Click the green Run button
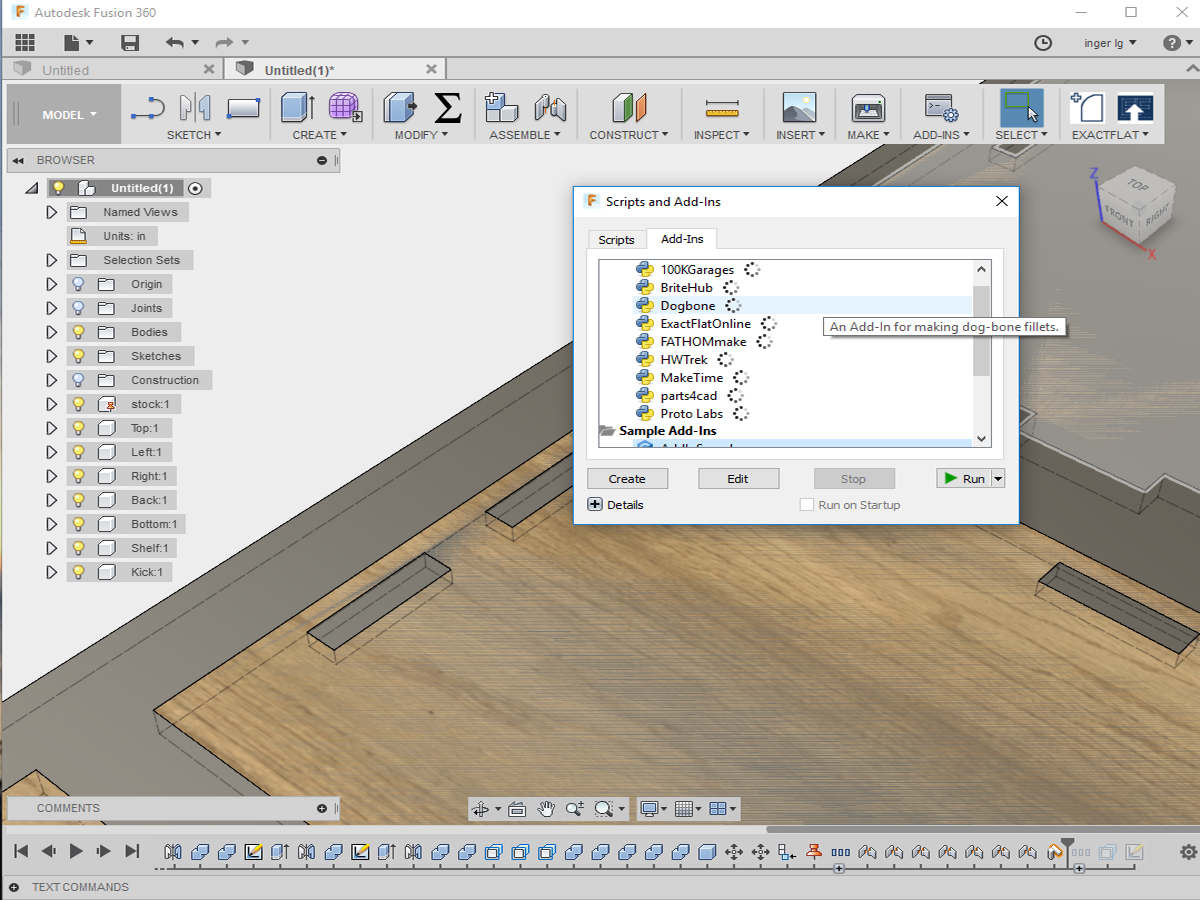 964,479
